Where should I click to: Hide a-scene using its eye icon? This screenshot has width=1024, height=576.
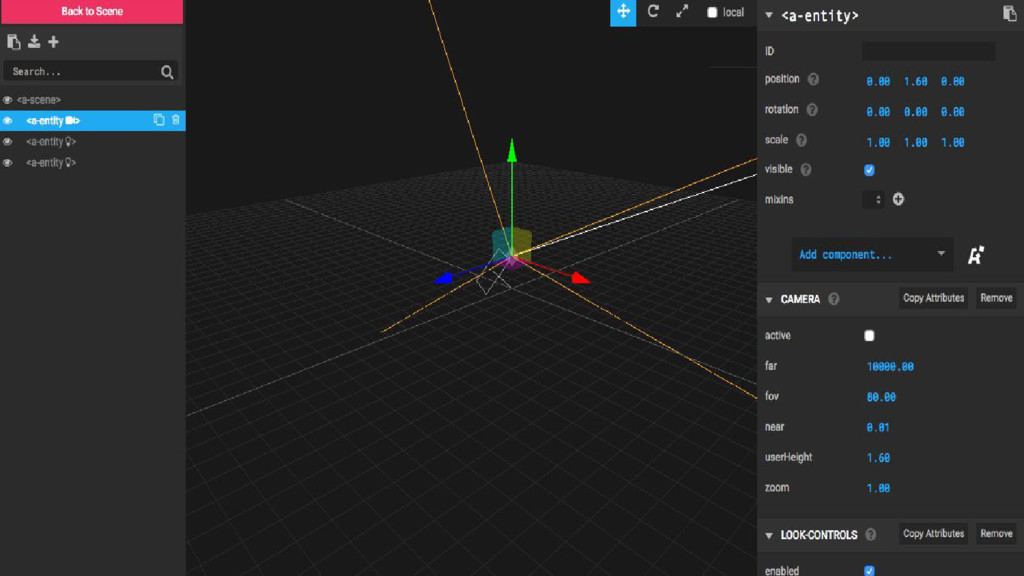[x=8, y=100]
